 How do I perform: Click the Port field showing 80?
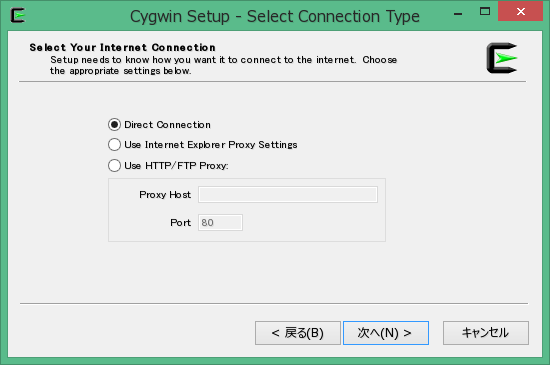[x=220, y=223]
